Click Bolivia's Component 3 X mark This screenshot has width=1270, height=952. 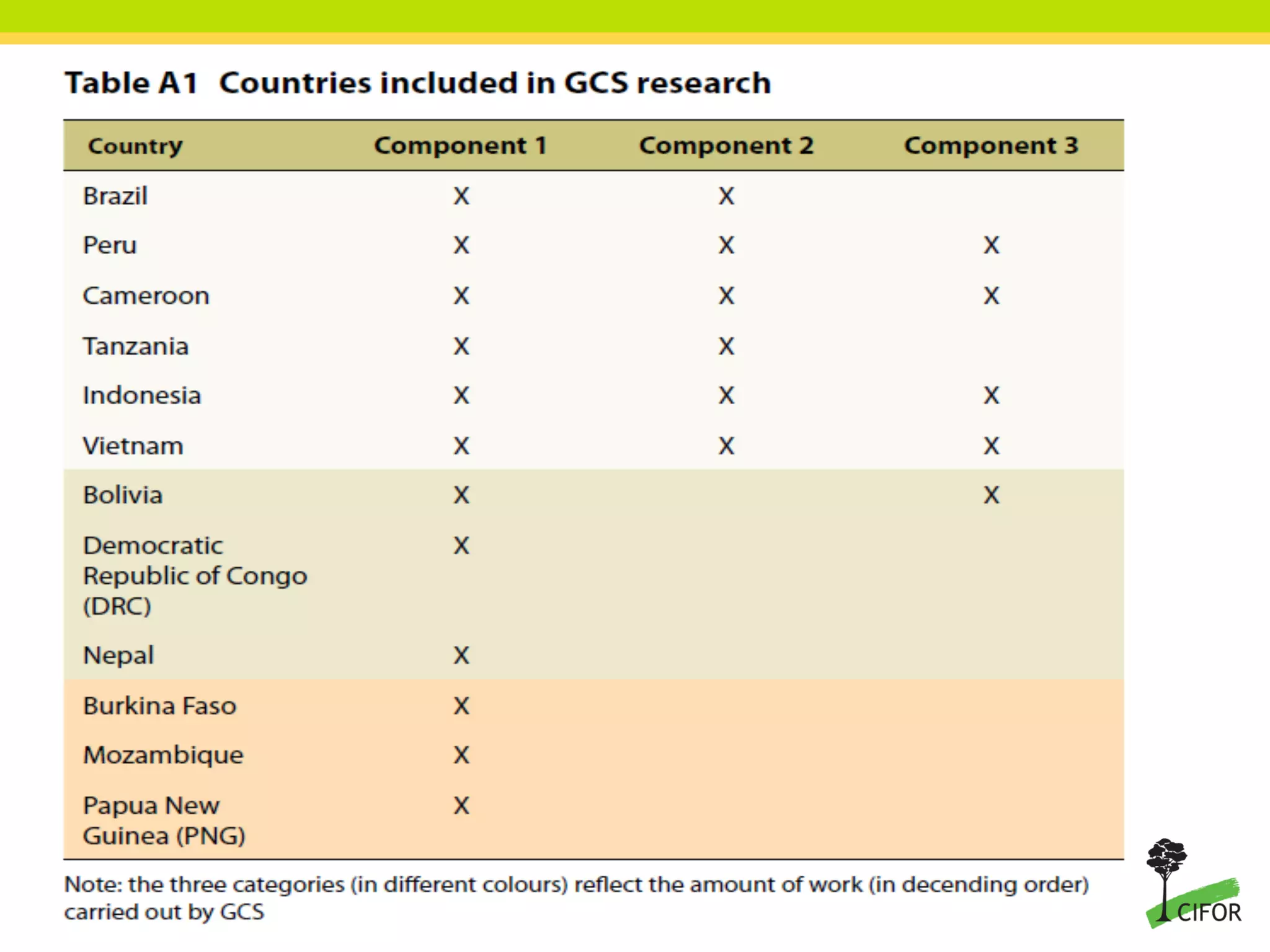(991, 495)
